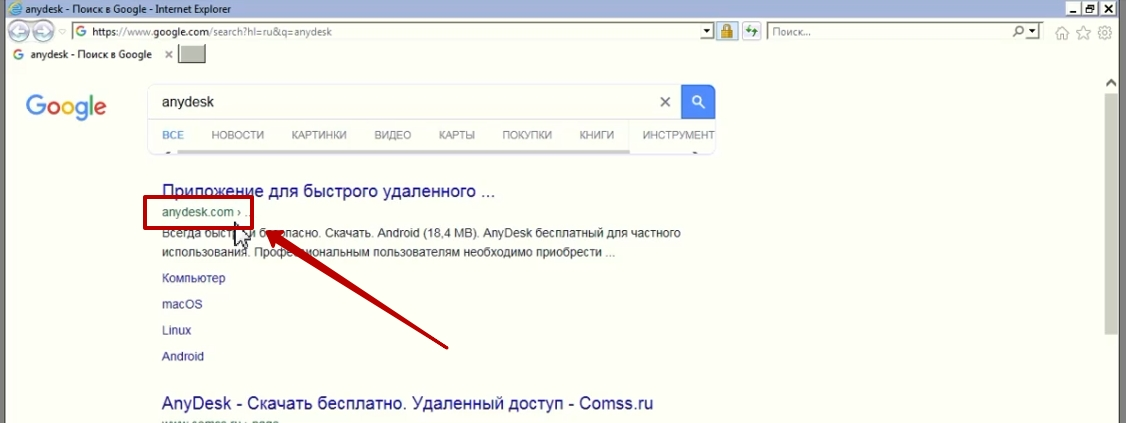Switch to the ПОКУПКИ tab
This screenshot has height=423, width=1126.
coord(527,134)
